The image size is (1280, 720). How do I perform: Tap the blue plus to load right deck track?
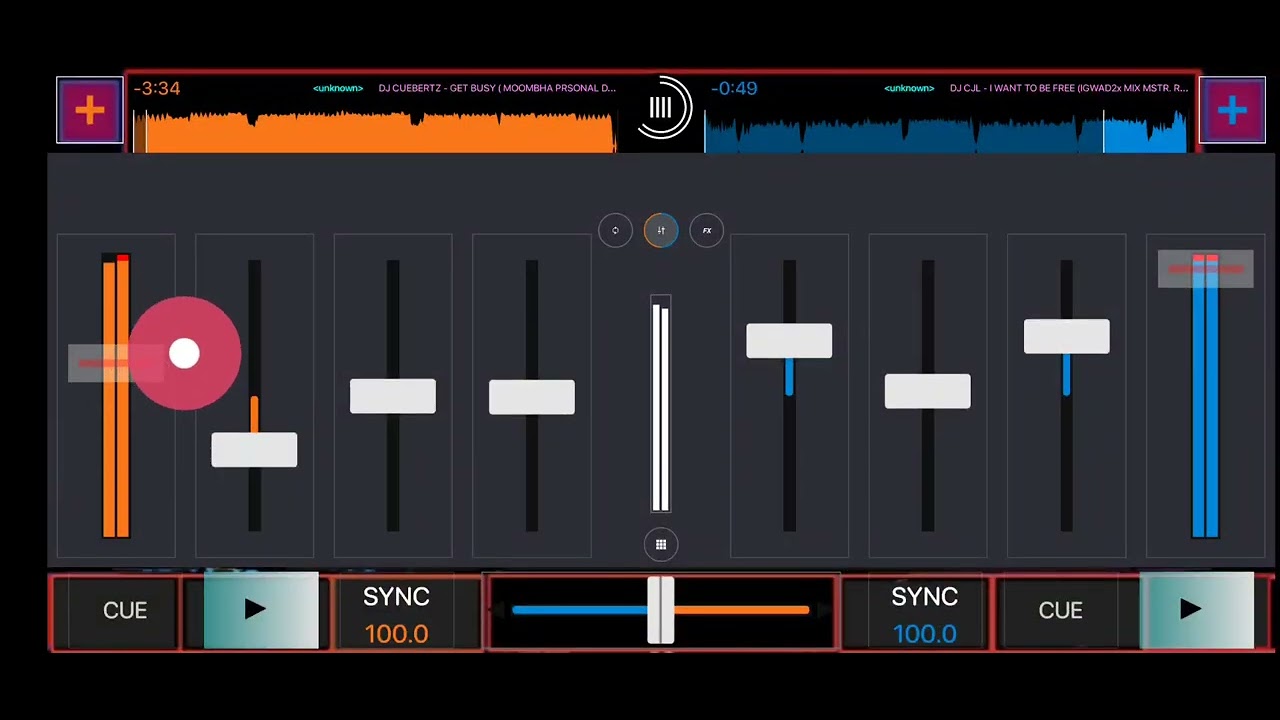pos(1232,110)
